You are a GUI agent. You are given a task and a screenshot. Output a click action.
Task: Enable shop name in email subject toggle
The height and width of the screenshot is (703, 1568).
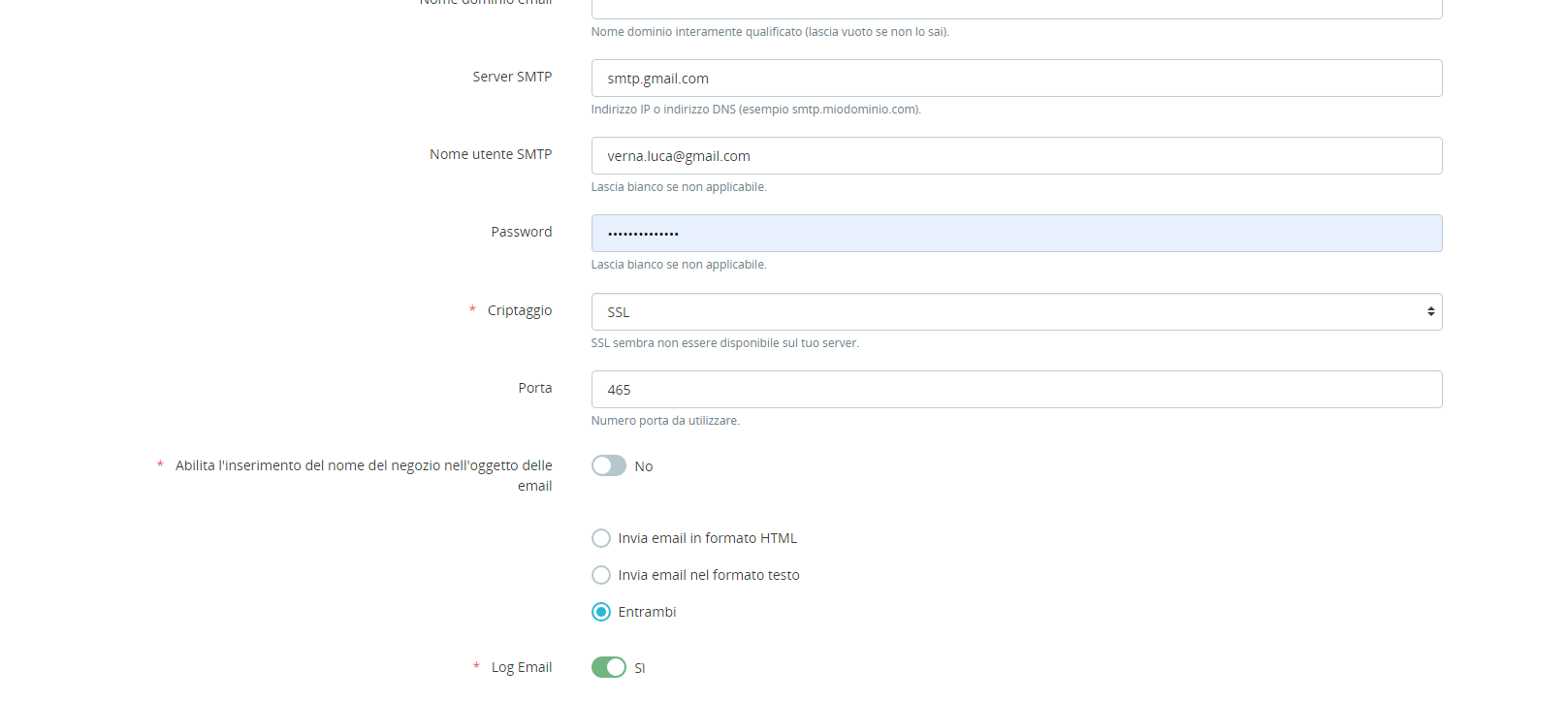[609, 466]
